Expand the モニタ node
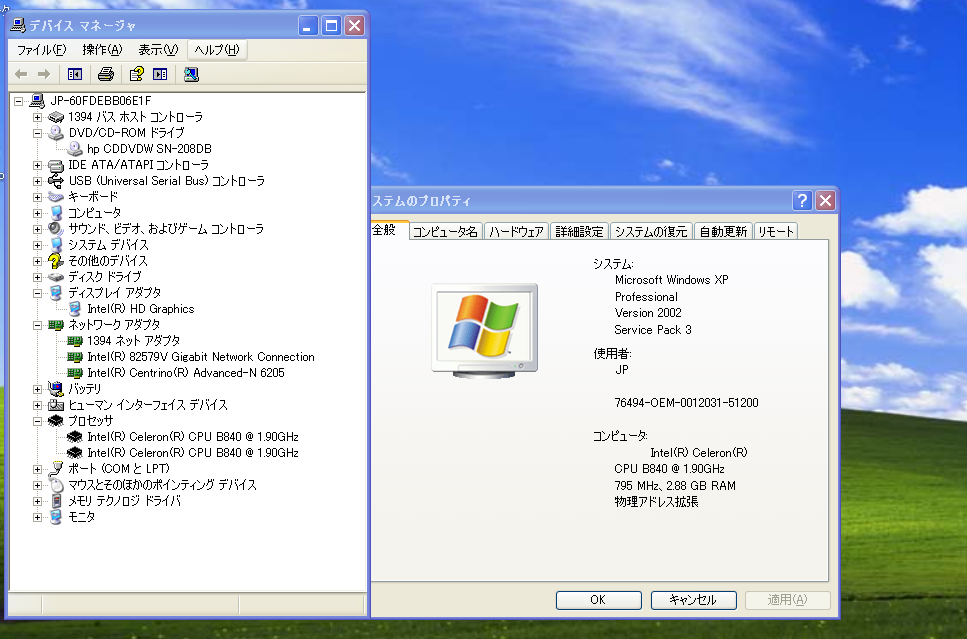Image resolution: width=967 pixels, height=639 pixels. [x=37, y=517]
